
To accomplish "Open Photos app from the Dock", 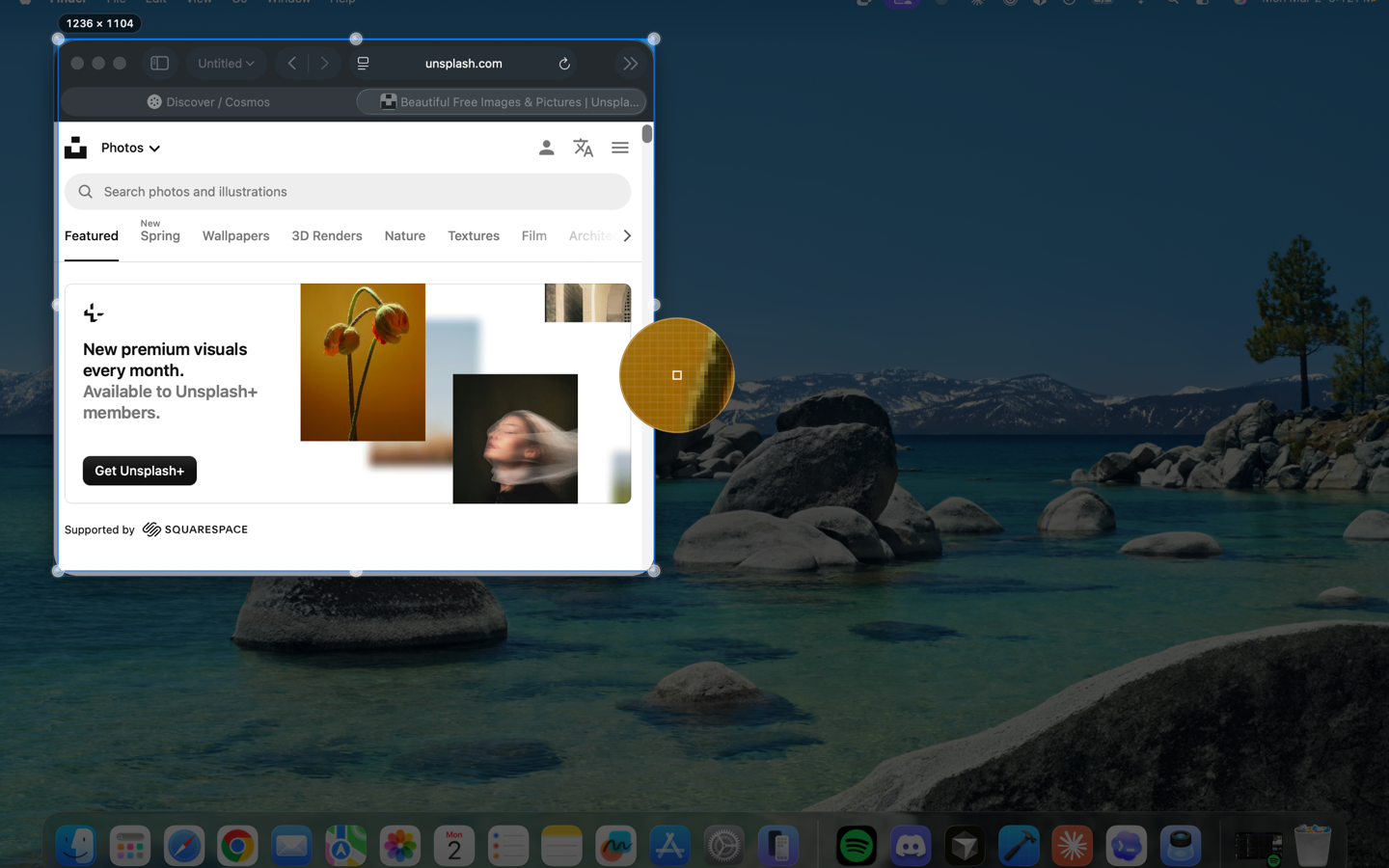I will [x=399, y=846].
